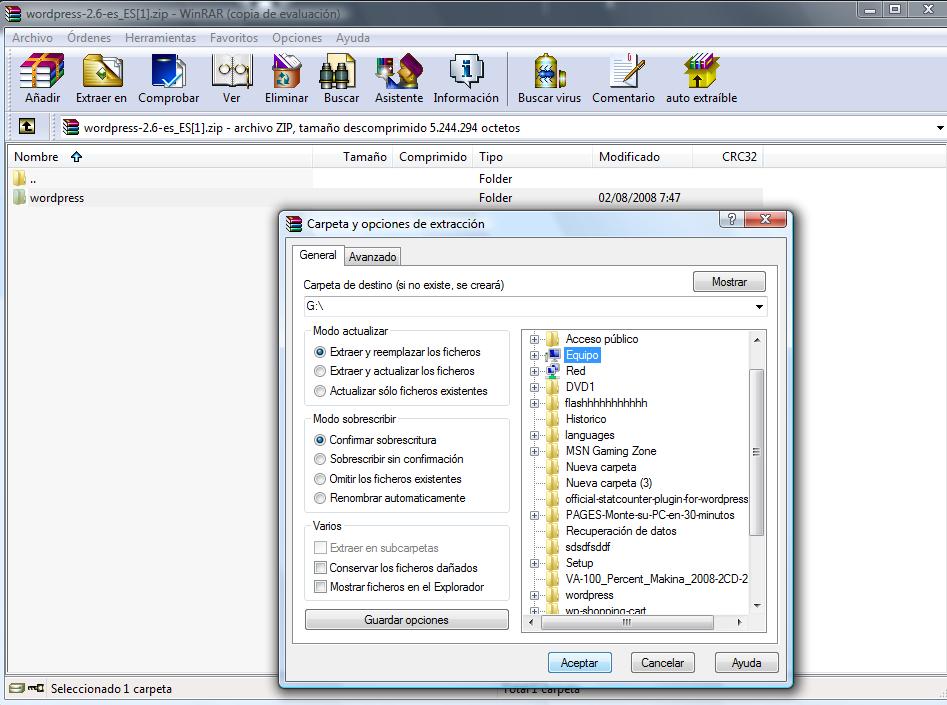Go up one level with arrow icon
Screen dimensions: 947x705
click(27, 126)
